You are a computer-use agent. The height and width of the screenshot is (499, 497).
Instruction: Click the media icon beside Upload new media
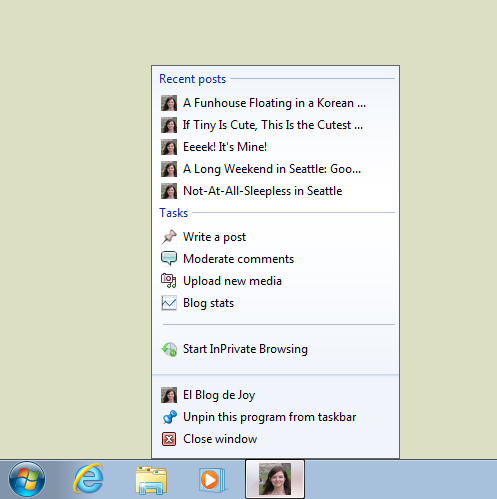169,281
